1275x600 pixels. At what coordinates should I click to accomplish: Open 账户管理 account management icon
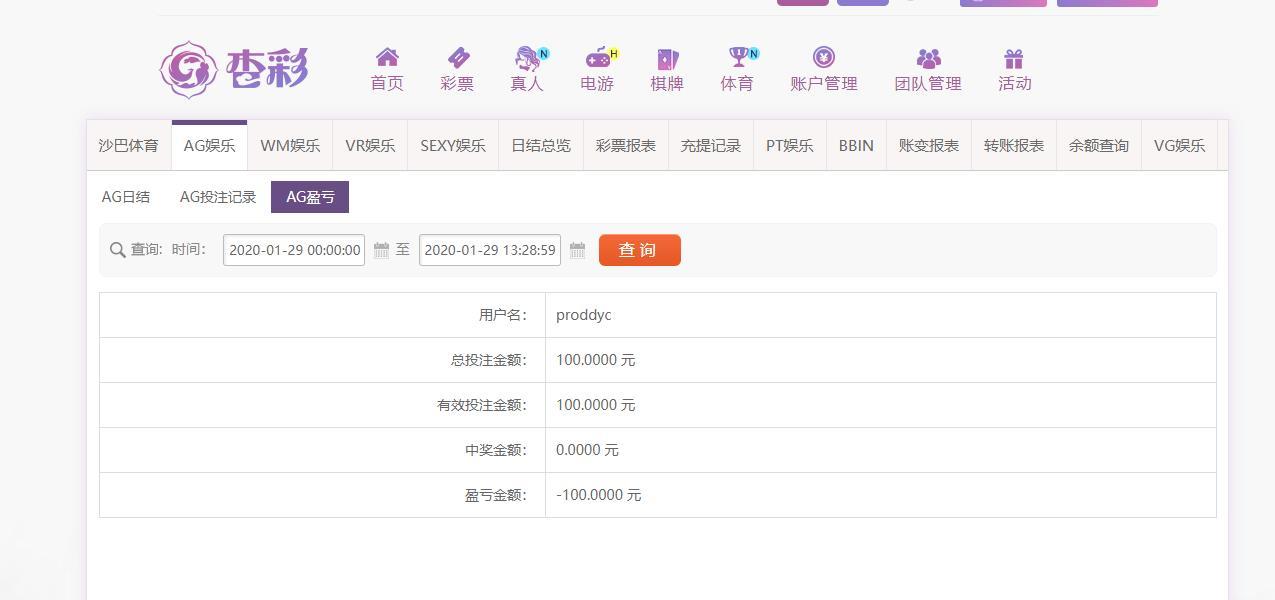click(x=823, y=58)
